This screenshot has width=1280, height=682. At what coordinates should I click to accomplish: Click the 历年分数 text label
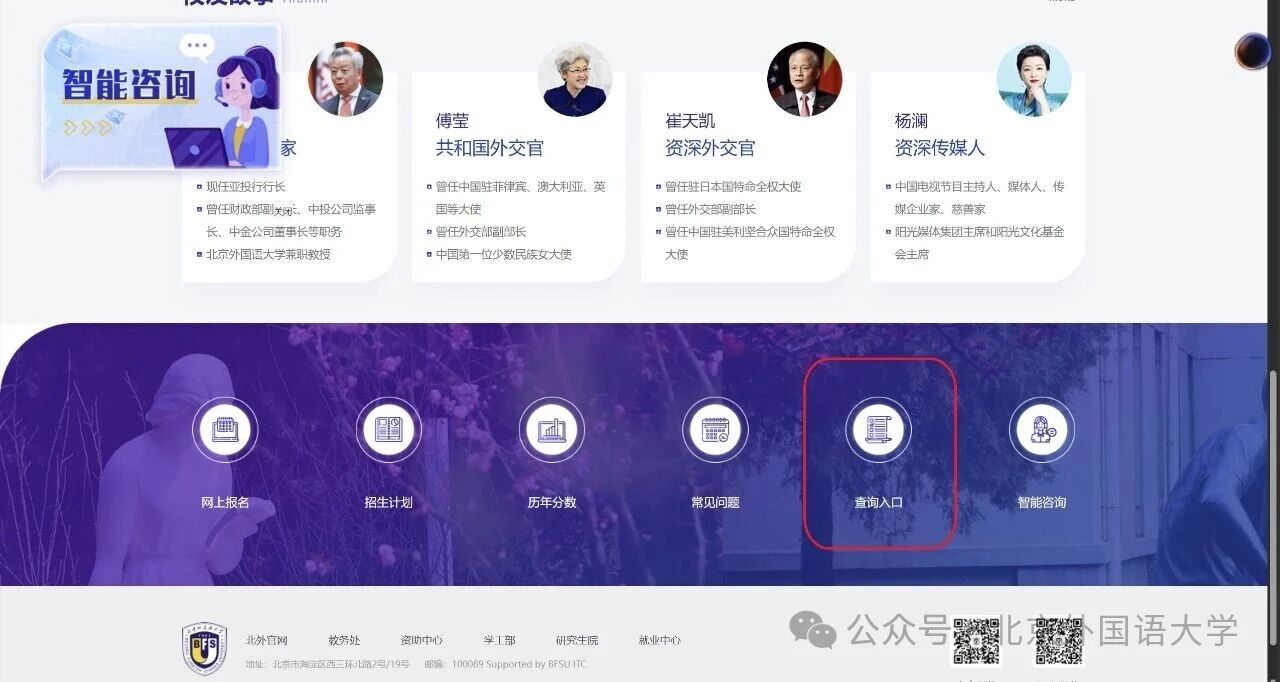(551, 502)
